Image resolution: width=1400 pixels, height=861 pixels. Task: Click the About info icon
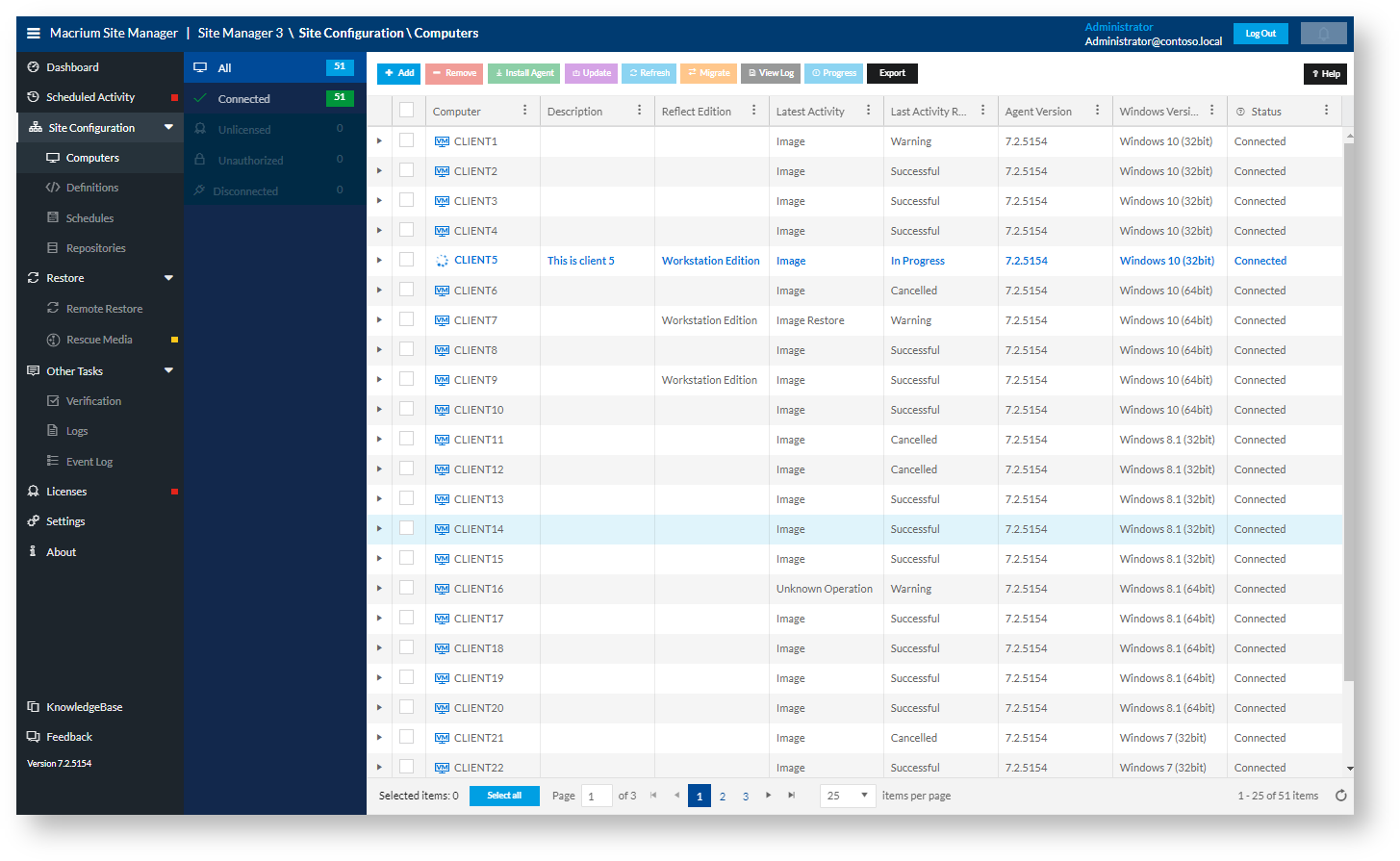coord(34,552)
